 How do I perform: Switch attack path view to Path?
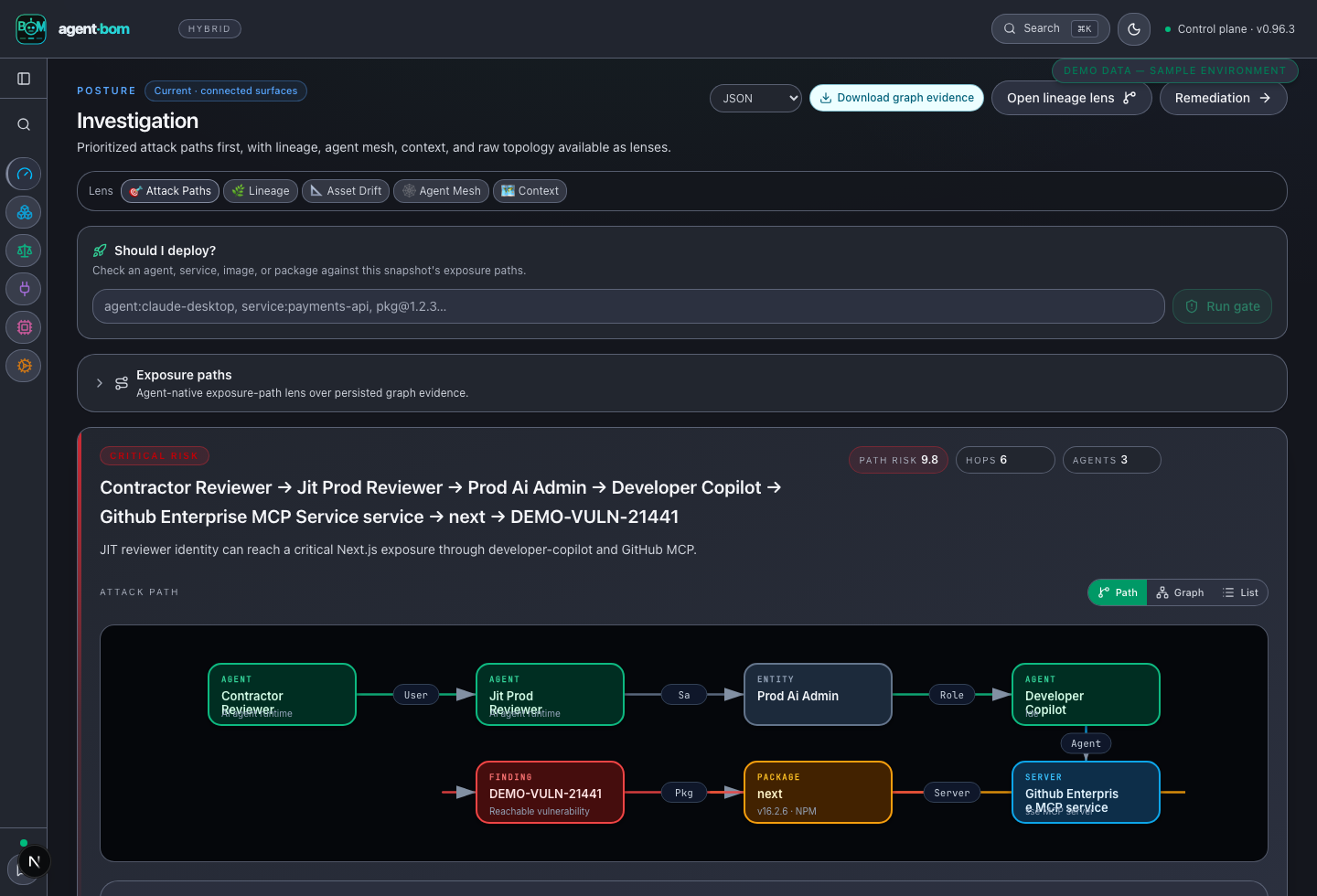tap(1118, 592)
